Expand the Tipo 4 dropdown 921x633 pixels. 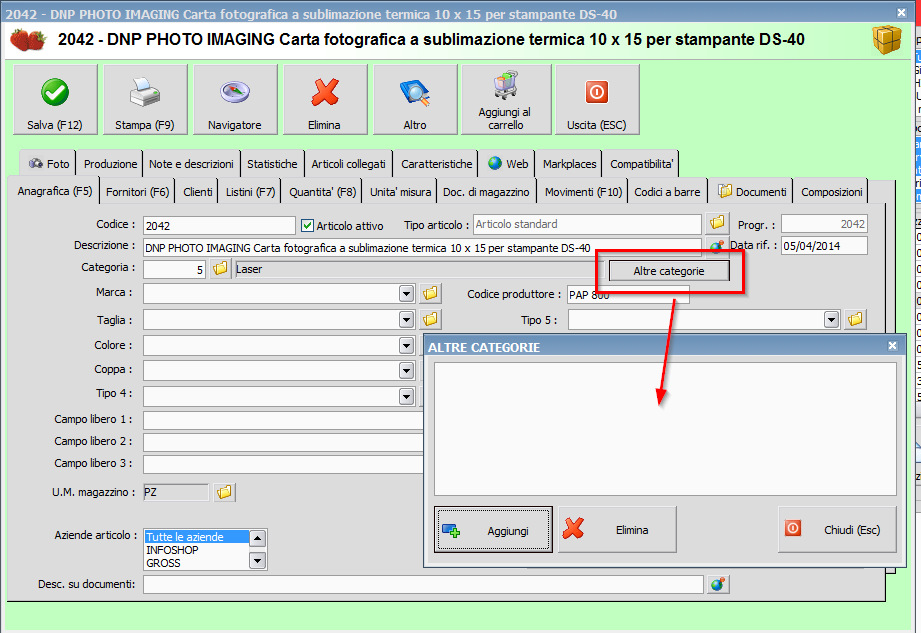click(x=406, y=396)
